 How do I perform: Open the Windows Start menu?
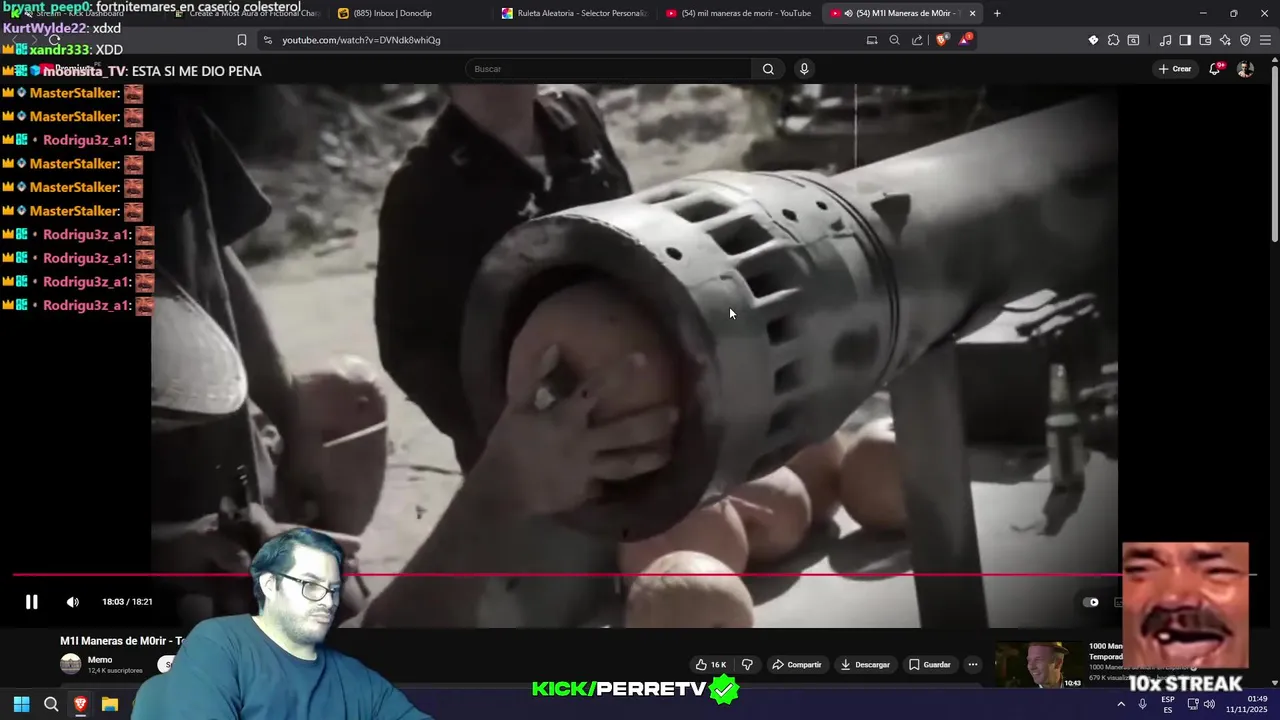click(21, 704)
